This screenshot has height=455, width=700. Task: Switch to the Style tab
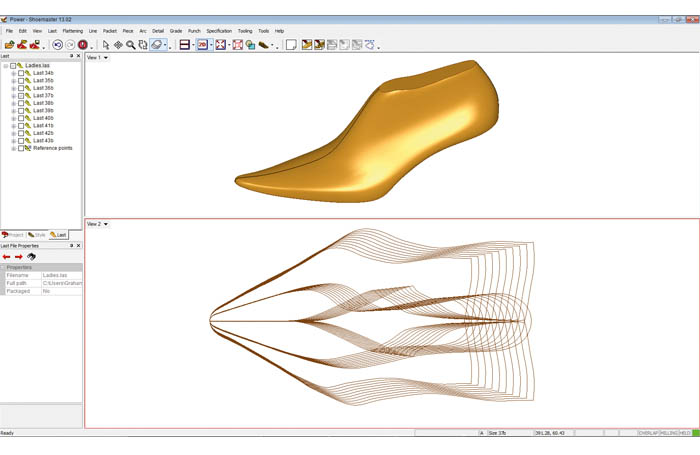click(38, 235)
